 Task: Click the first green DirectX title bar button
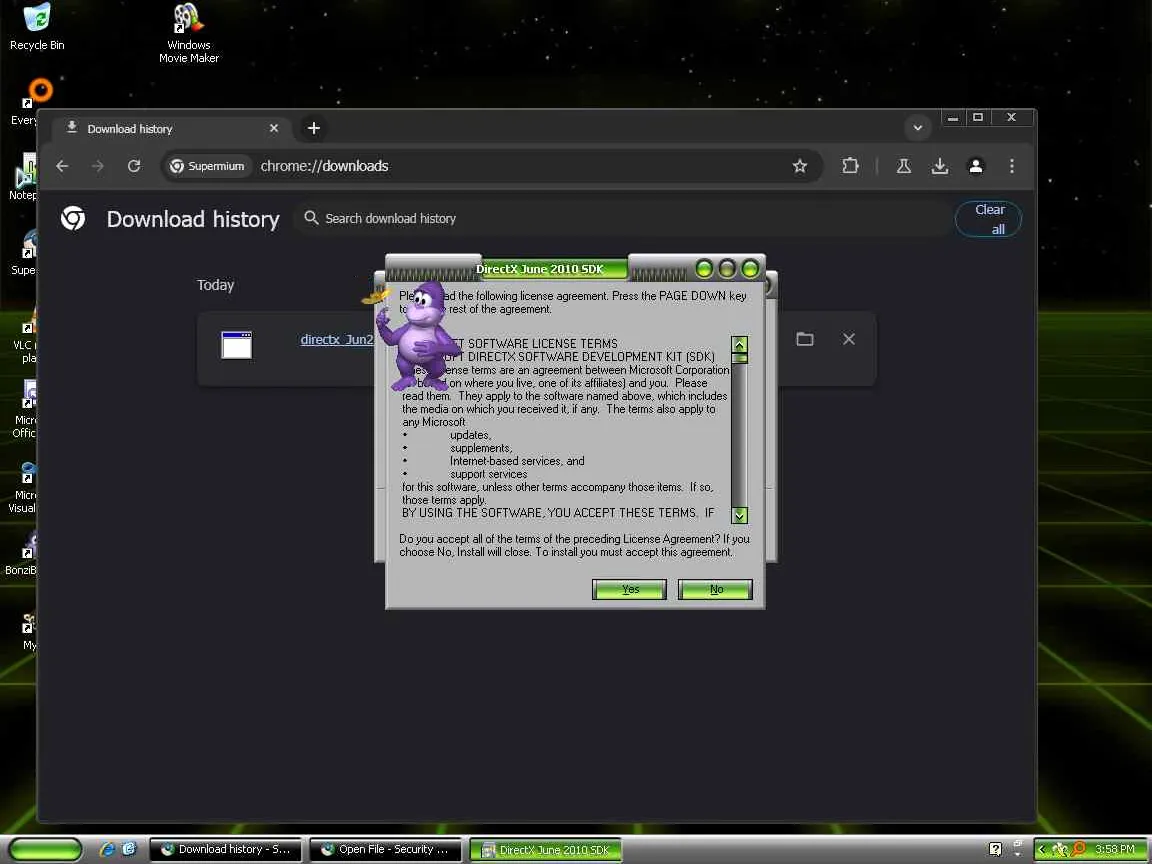(704, 269)
